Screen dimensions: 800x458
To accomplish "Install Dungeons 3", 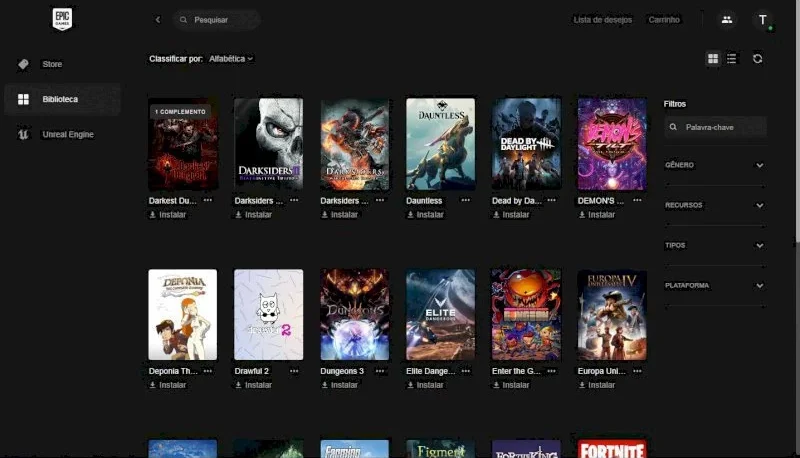I will [339, 385].
